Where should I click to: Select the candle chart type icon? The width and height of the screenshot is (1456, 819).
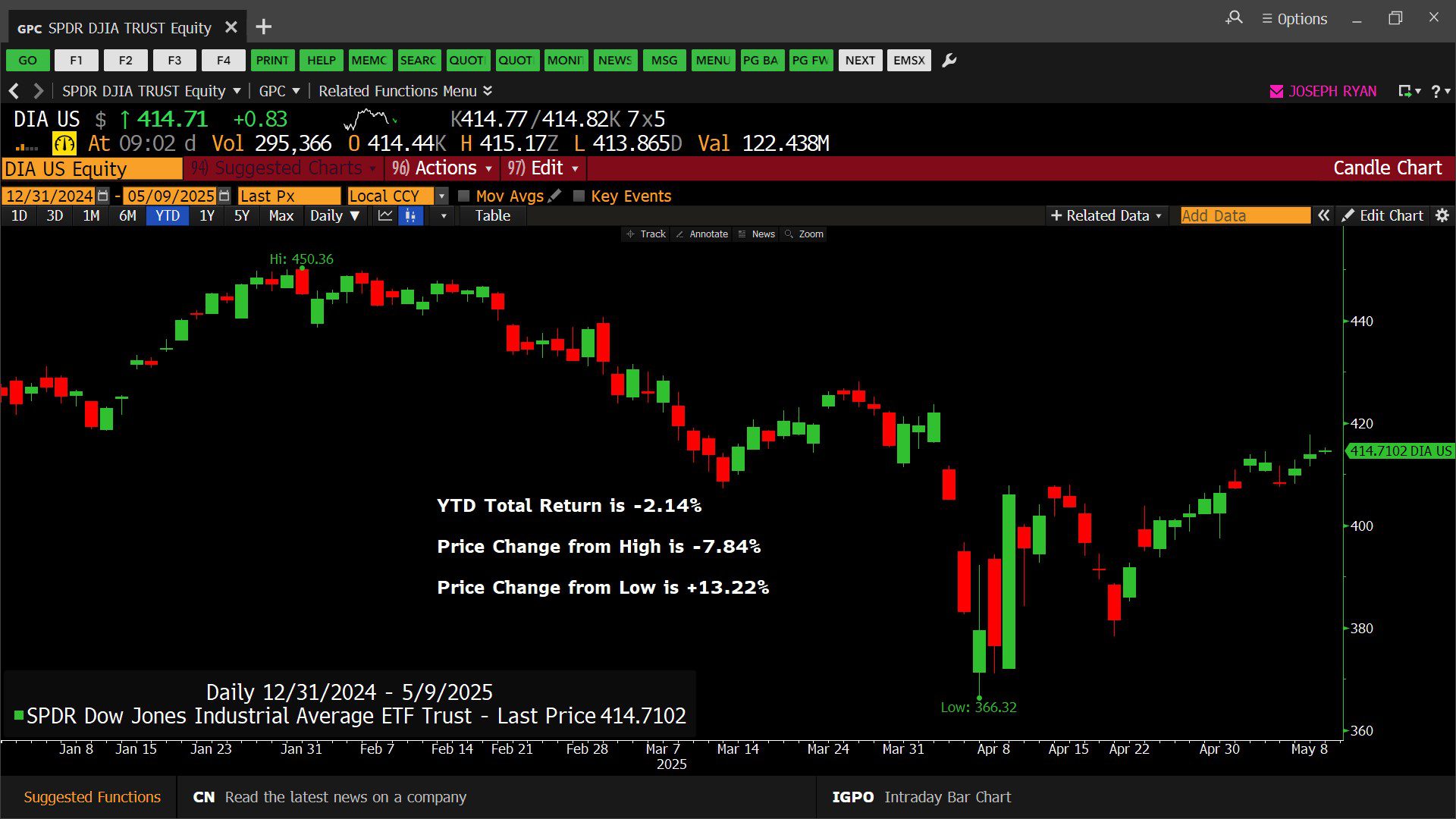(410, 216)
